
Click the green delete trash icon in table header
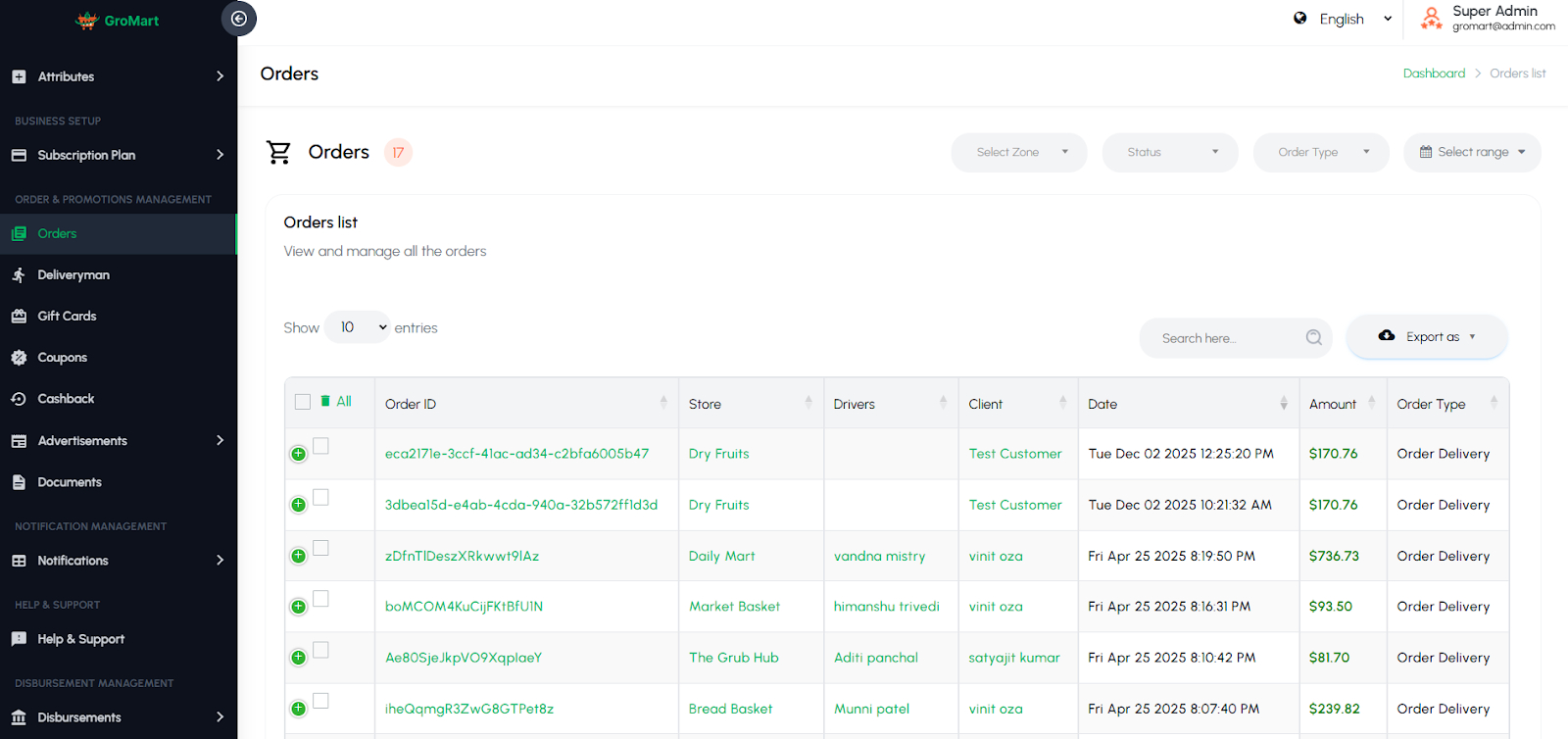click(325, 401)
